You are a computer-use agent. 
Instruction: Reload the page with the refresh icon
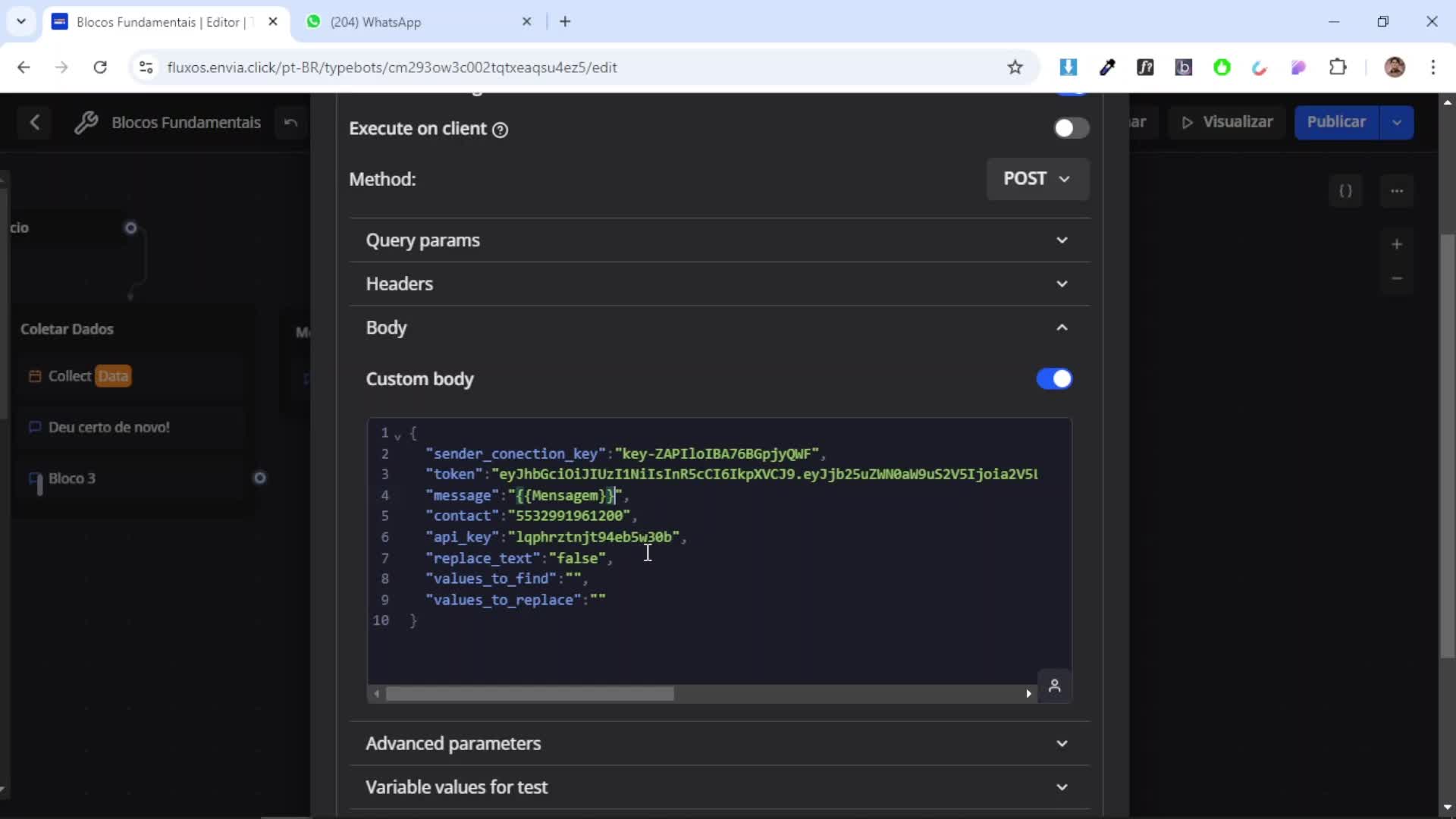pyautogui.click(x=100, y=67)
